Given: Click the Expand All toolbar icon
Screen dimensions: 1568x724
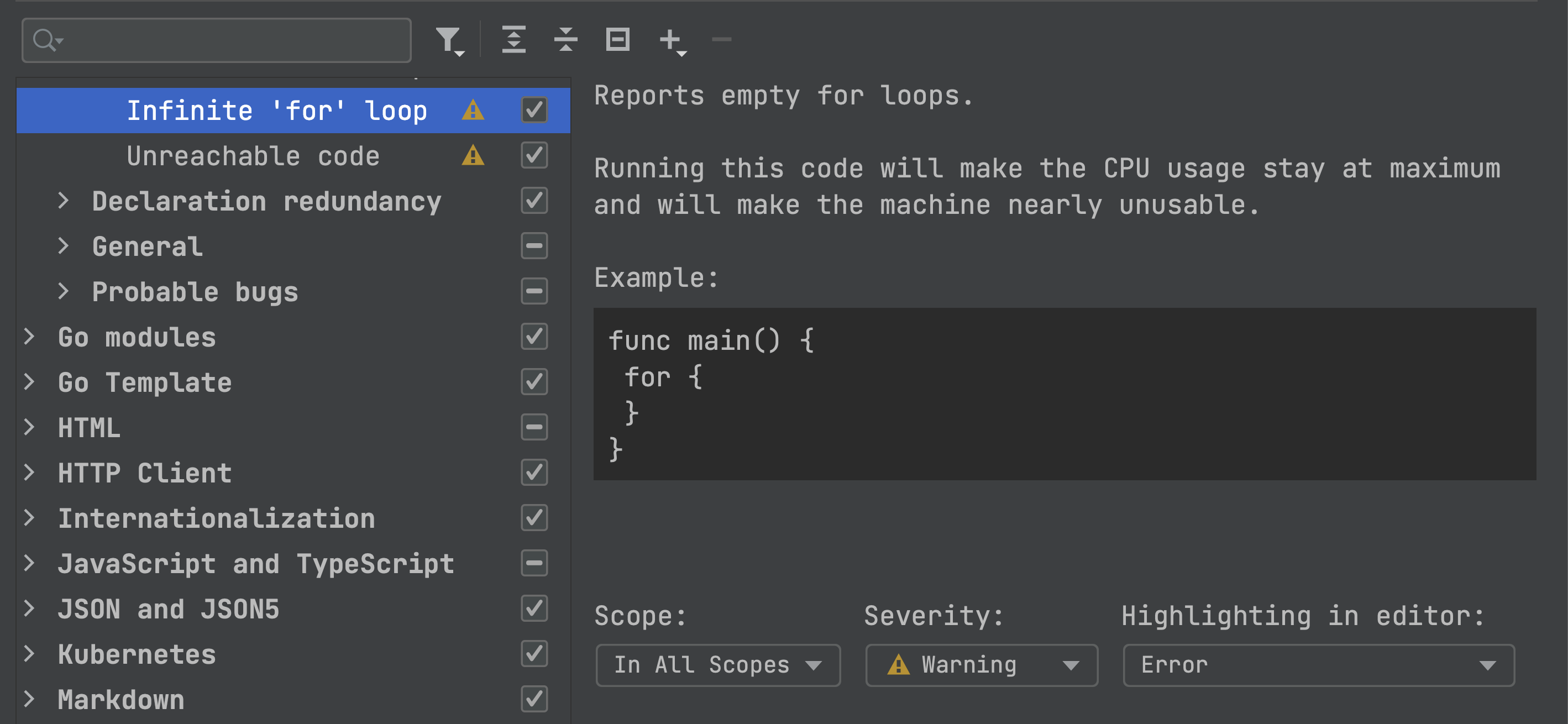Looking at the screenshot, I should [513, 40].
